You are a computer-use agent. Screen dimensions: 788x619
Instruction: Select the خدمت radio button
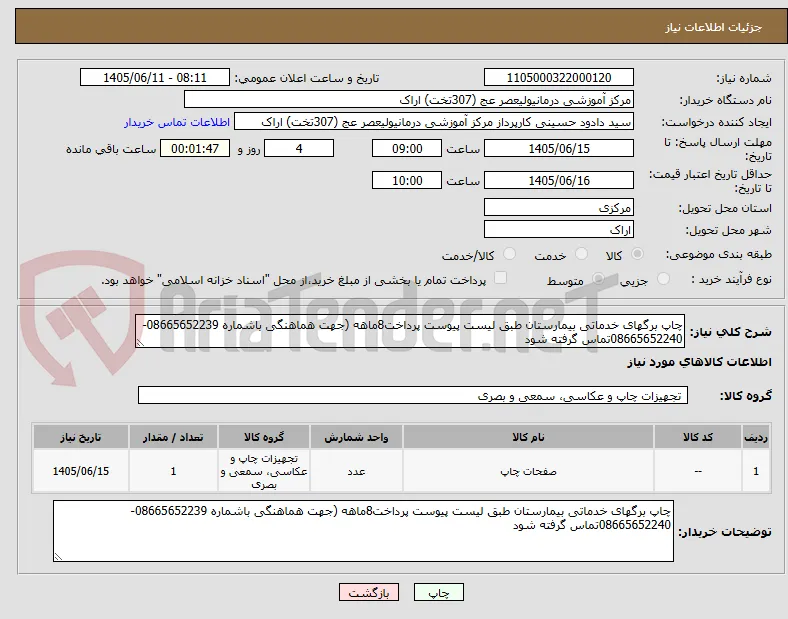(x=581, y=254)
